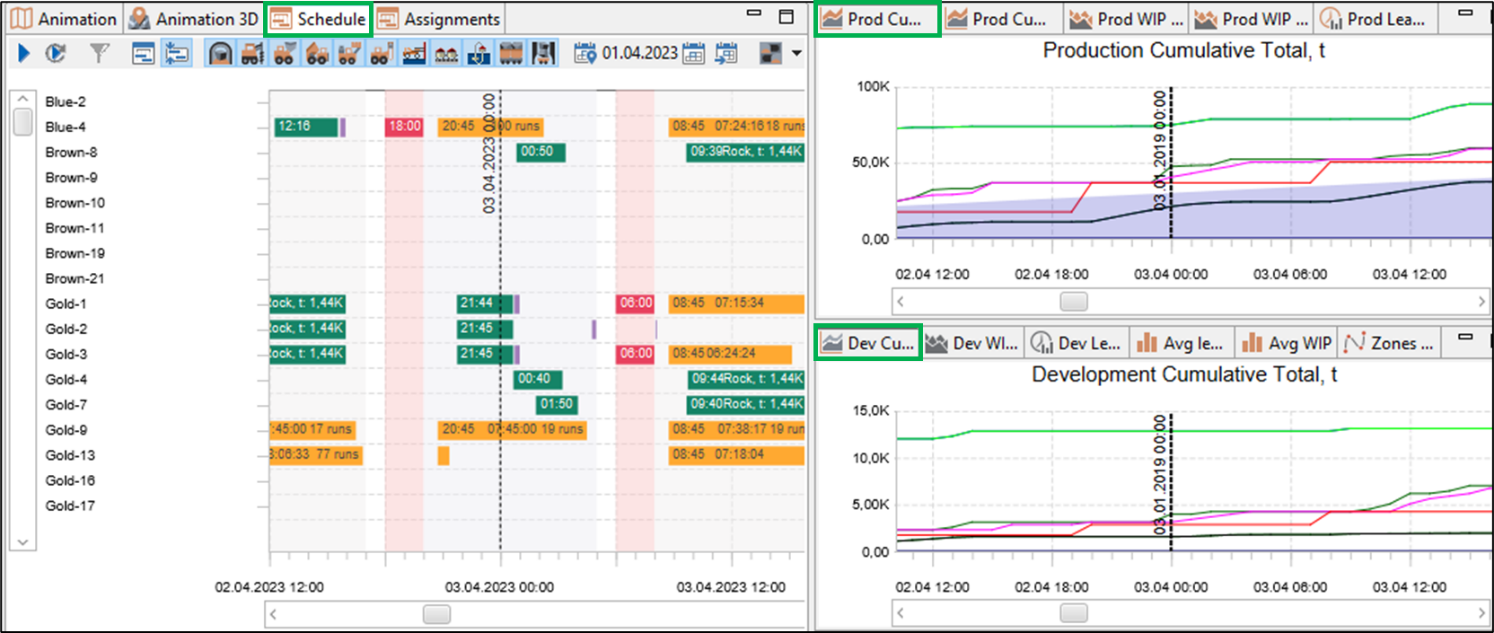Click the time marker in Production Cumulative chart

[1171, 163]
